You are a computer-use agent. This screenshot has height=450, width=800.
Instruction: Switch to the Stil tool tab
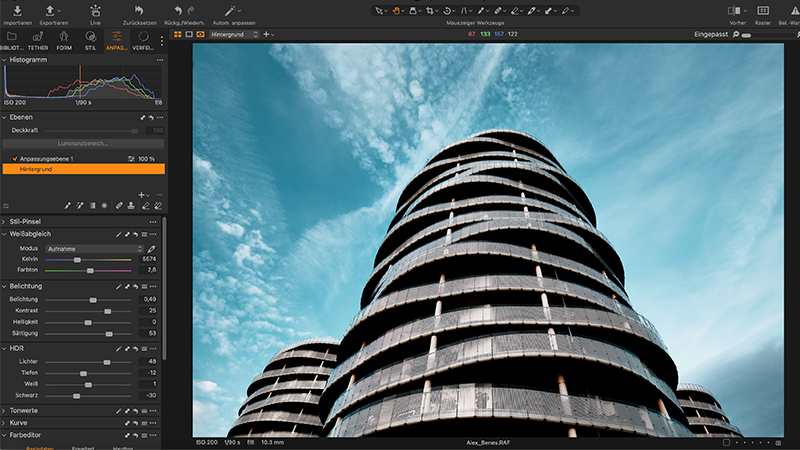pos(91,40)
